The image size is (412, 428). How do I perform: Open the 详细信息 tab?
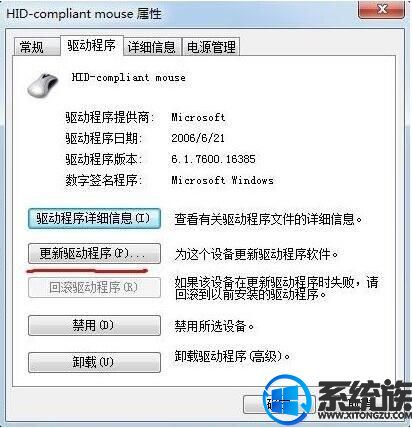152,47
